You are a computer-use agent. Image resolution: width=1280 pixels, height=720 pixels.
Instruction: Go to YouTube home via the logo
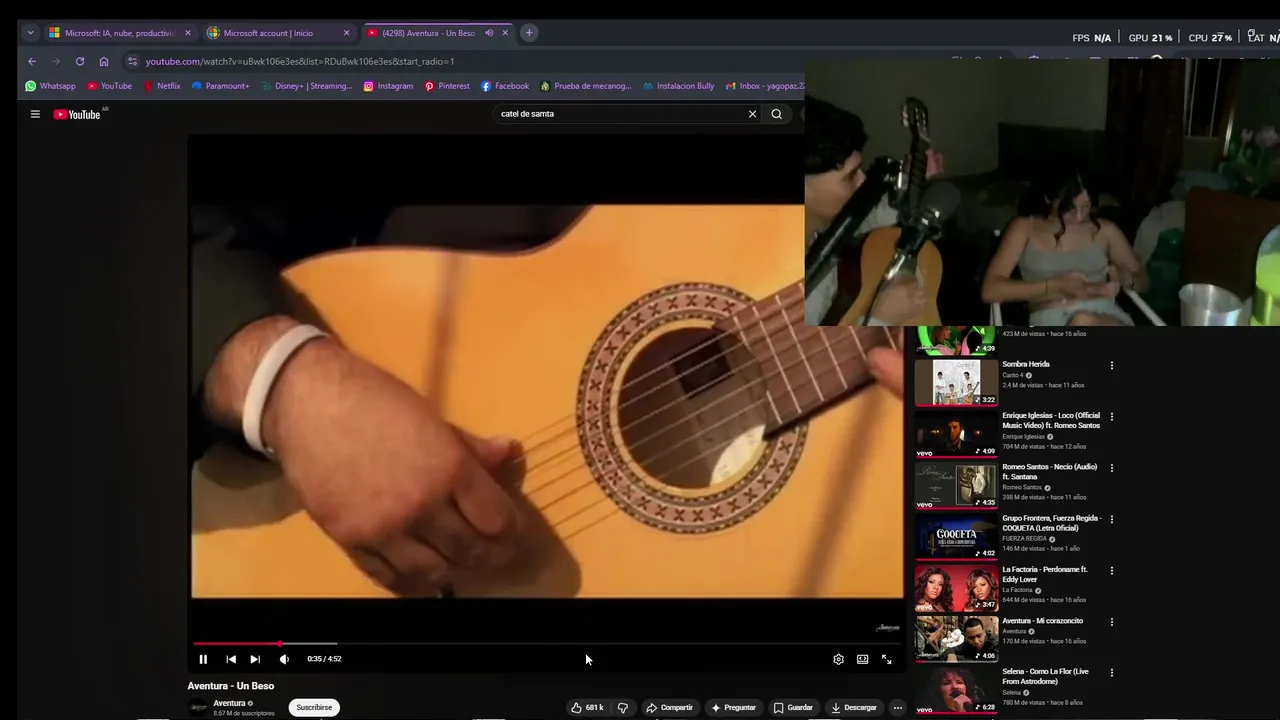click(x=77, y=114)
